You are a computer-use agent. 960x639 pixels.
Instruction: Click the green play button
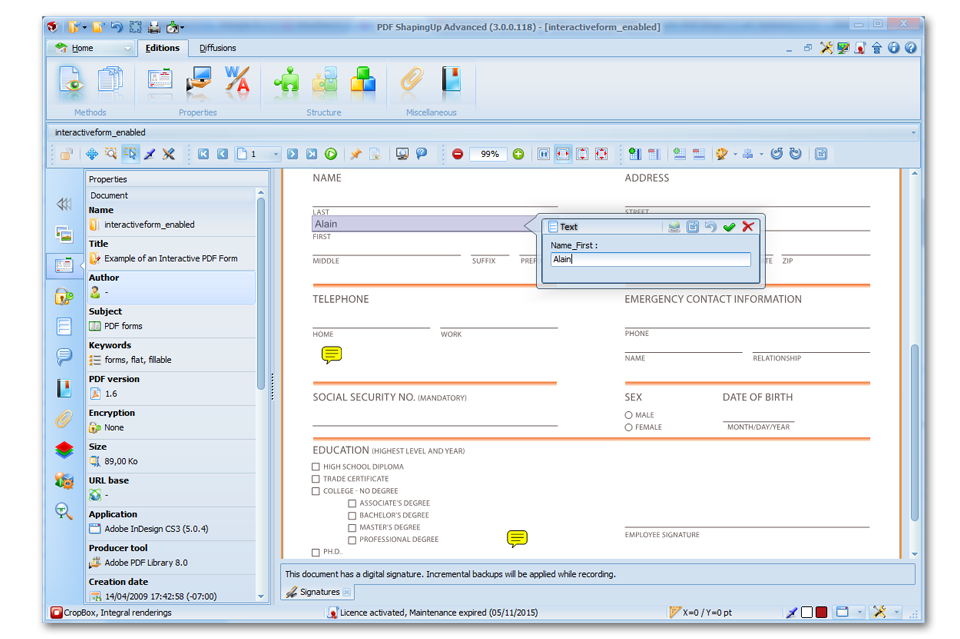coord(331,154)
